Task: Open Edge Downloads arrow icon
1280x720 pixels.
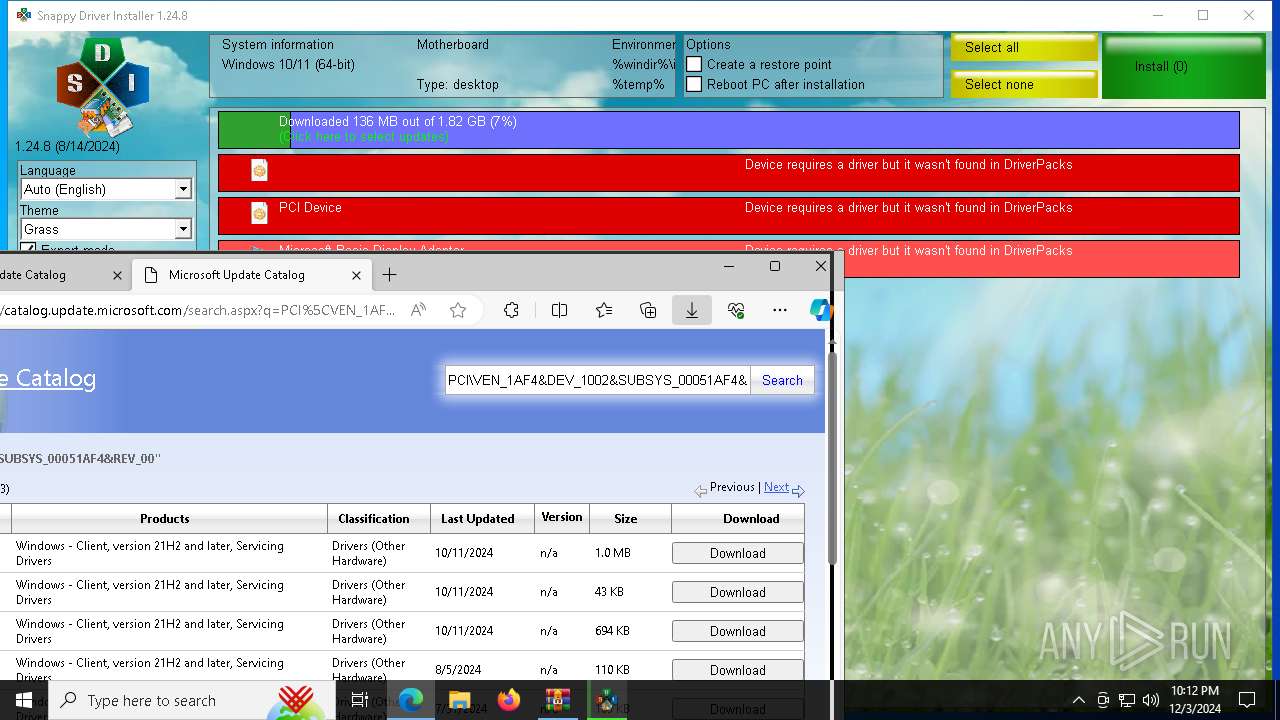Action: [x=691, y=310]
